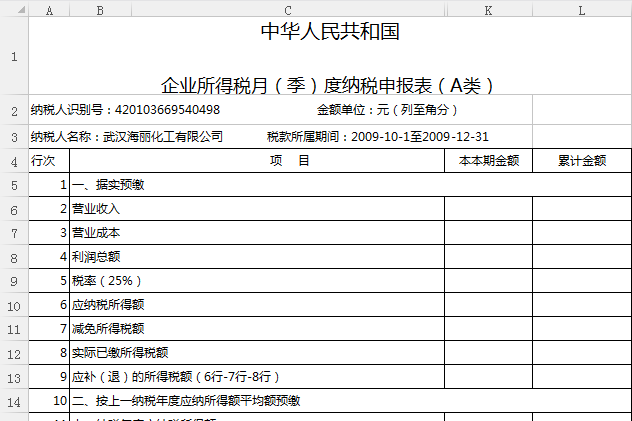Image resolution: width=632 pixels, height=421 pixels.
Task: Click the 累计金额 table header cell
Action: [582, 161]
